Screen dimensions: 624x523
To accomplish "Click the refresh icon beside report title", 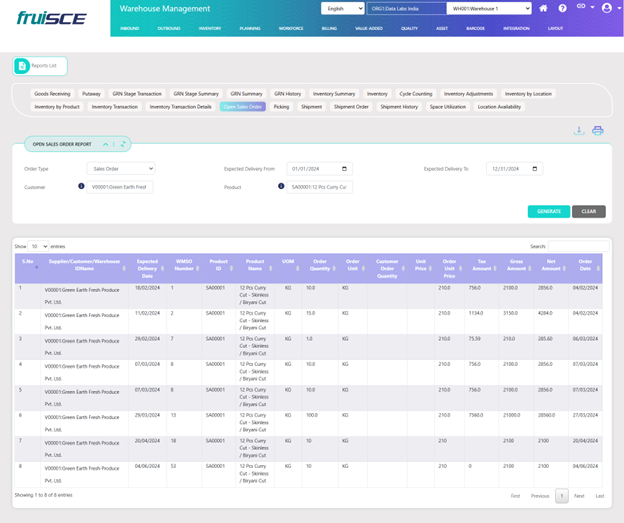I will pos(123,144).
